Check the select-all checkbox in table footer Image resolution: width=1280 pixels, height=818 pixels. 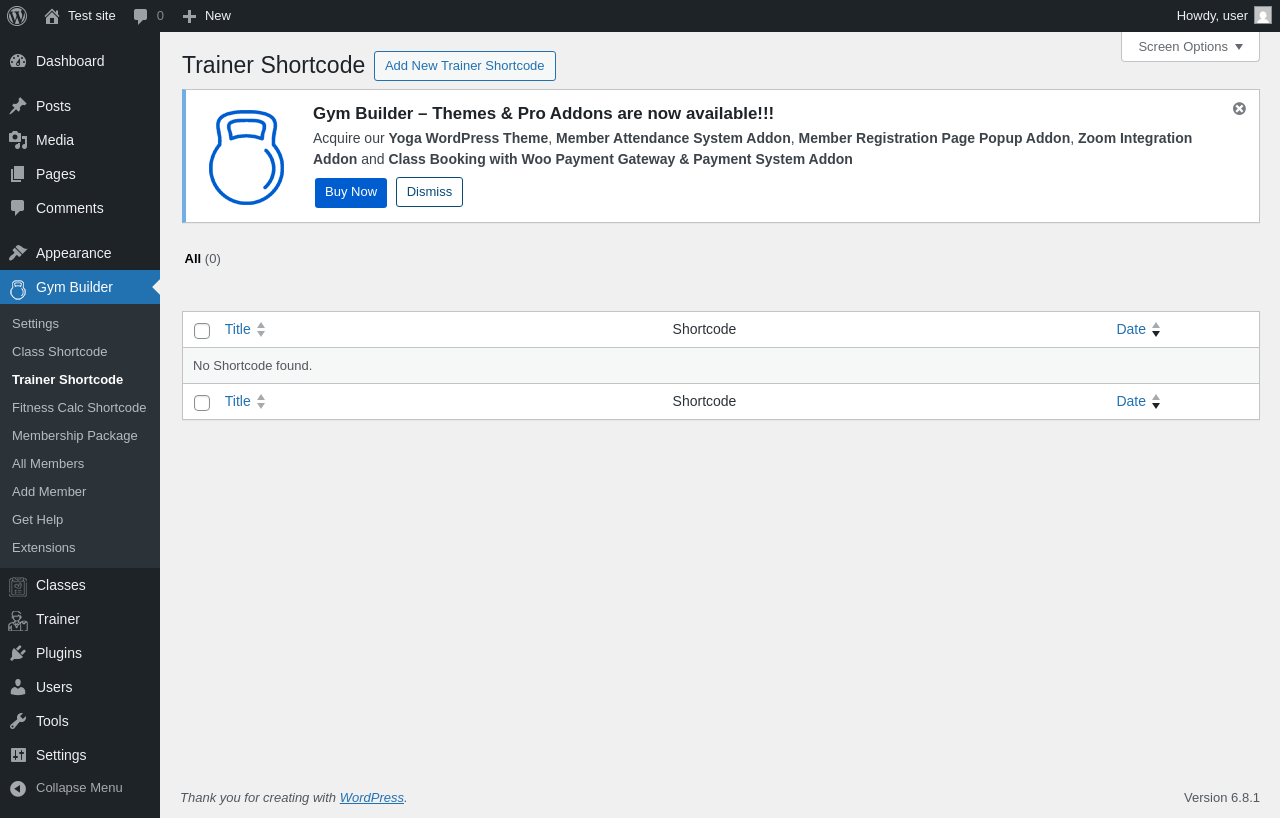(202, 403)
